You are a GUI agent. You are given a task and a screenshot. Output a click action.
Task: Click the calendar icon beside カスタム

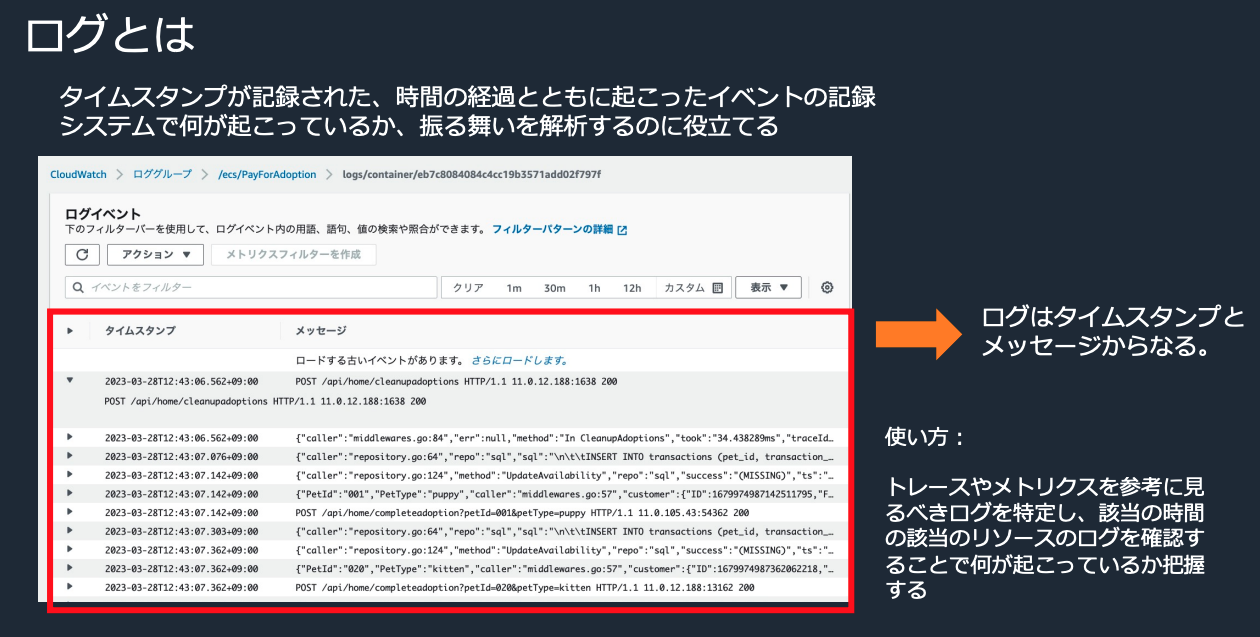click(717, 288)
